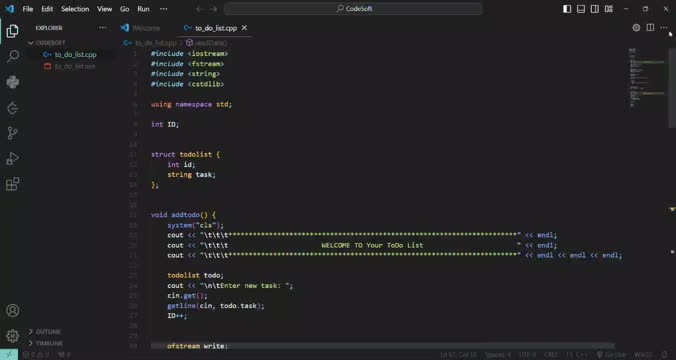
Task: Open the Python extension panel icon
Action: pyautogui.click(x=13, y=82)
